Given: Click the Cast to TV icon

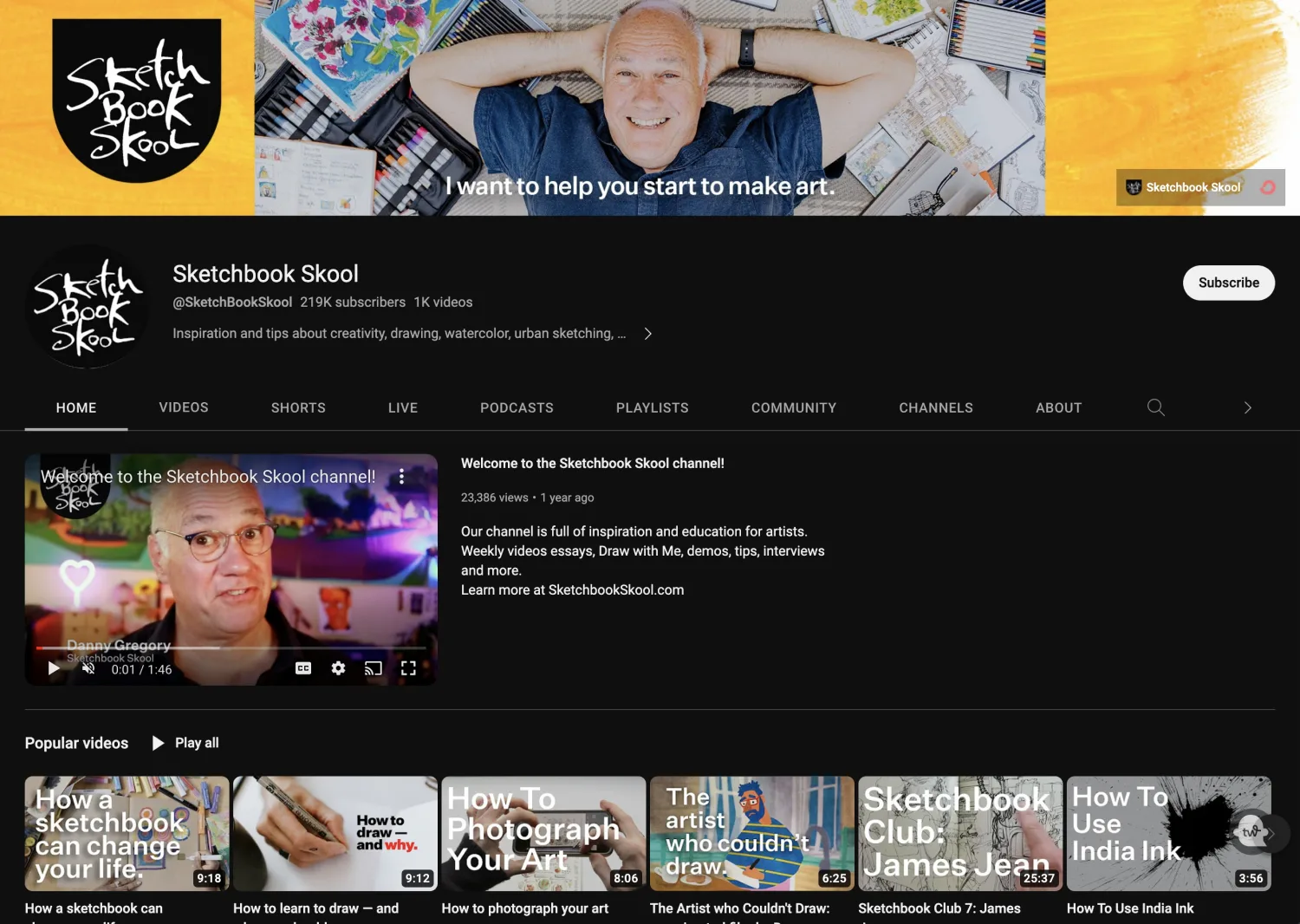Looking at the screenshot, I should pos(374,668).
